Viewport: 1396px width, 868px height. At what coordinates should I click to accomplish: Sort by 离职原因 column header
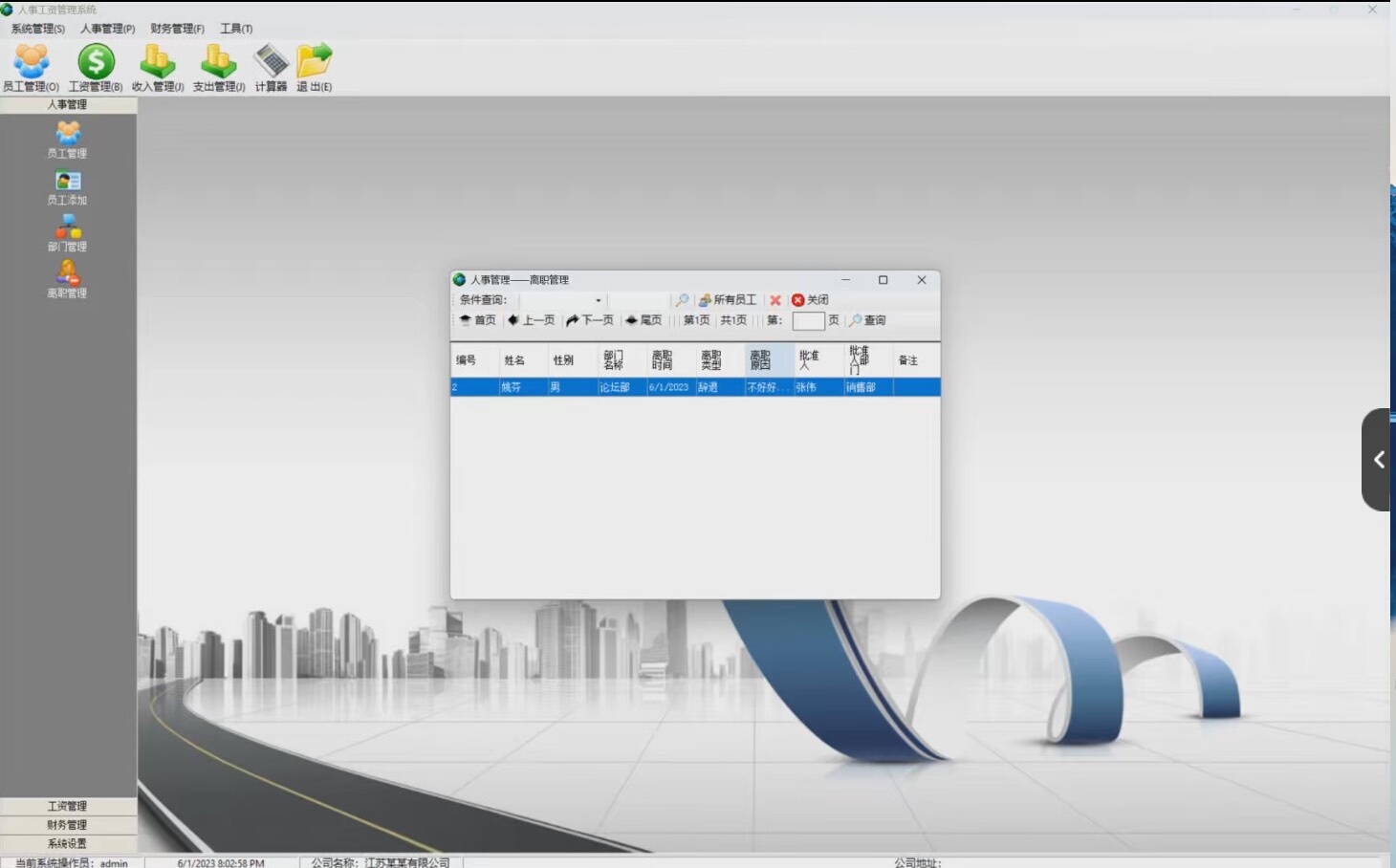click(770, 360)
